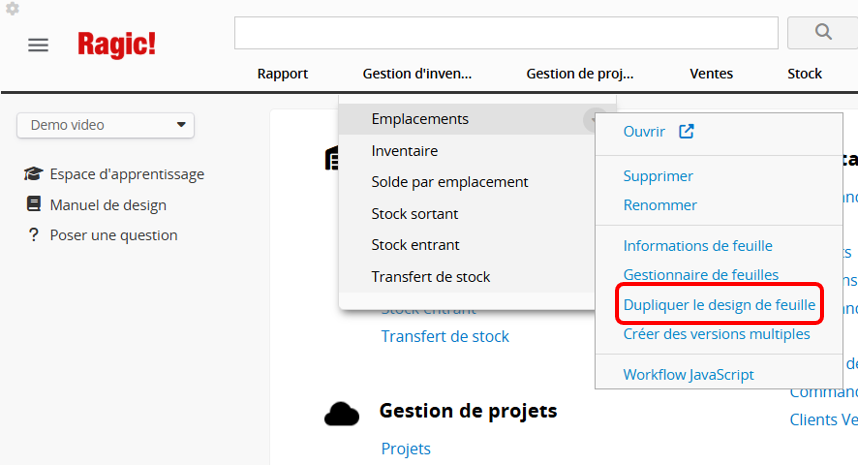Click into the top search field
This screenshot has height=469, width=859.
click(x=506, y=33)
